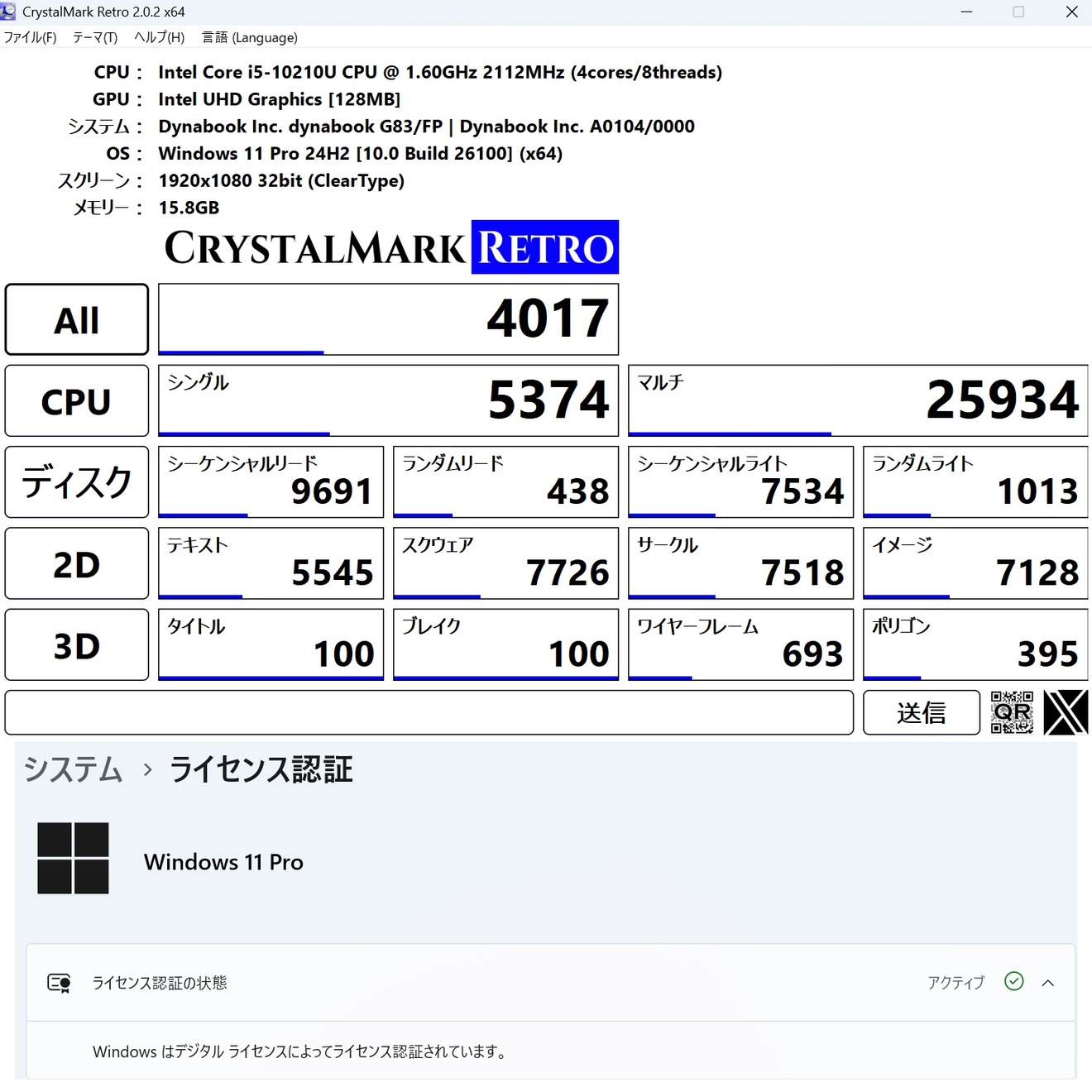Run the 2D benchmark button

pos(77,563)
